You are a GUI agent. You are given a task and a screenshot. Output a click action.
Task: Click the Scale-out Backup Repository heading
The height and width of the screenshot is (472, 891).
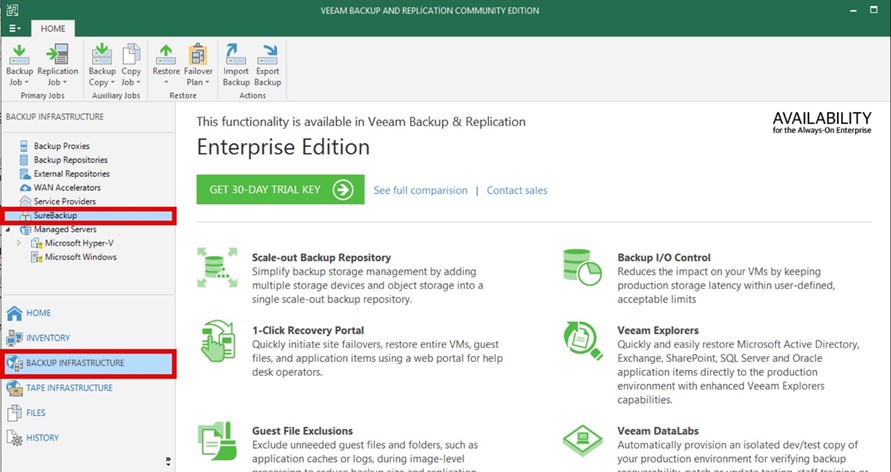[x=322, y=257]
